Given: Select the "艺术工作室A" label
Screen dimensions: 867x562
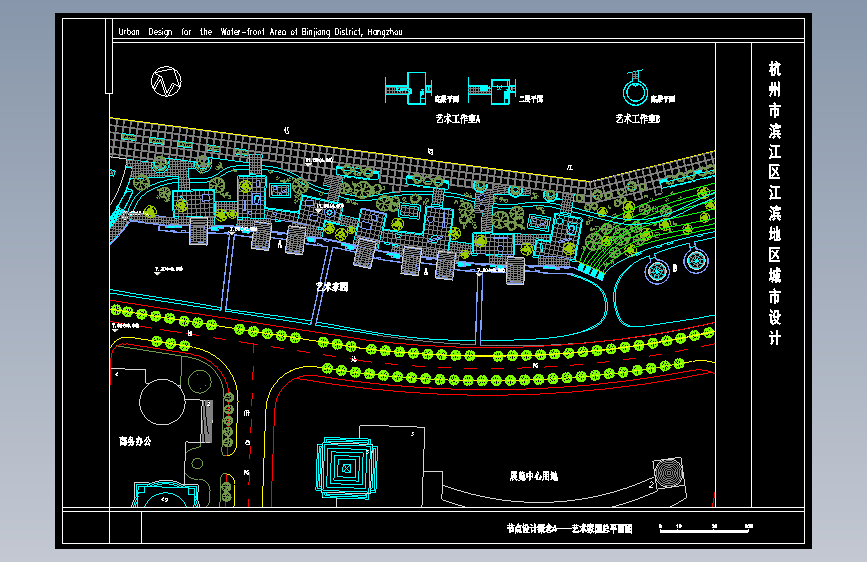Looking at the screenshot, I should pos(458,119).
